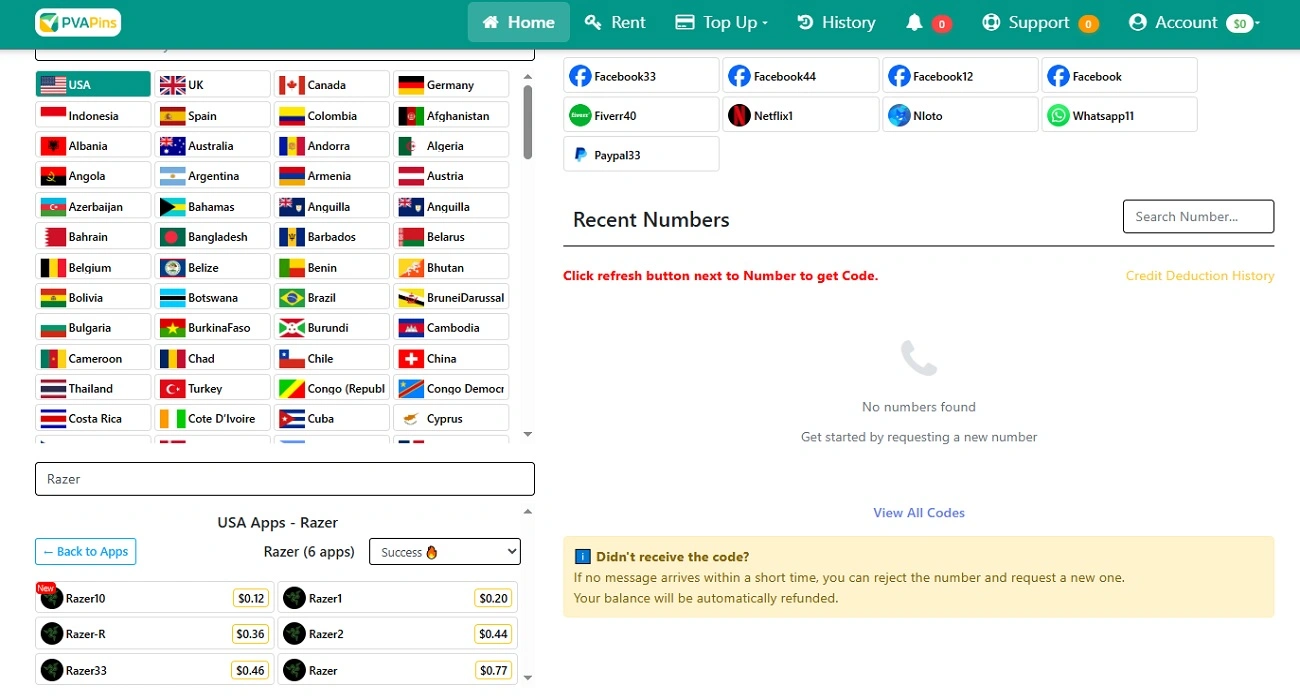The height and width of the screenshot is (700, 1300).
Task: Click the View All Codes link
Action: pyautogui.click(x=919, y=513)
